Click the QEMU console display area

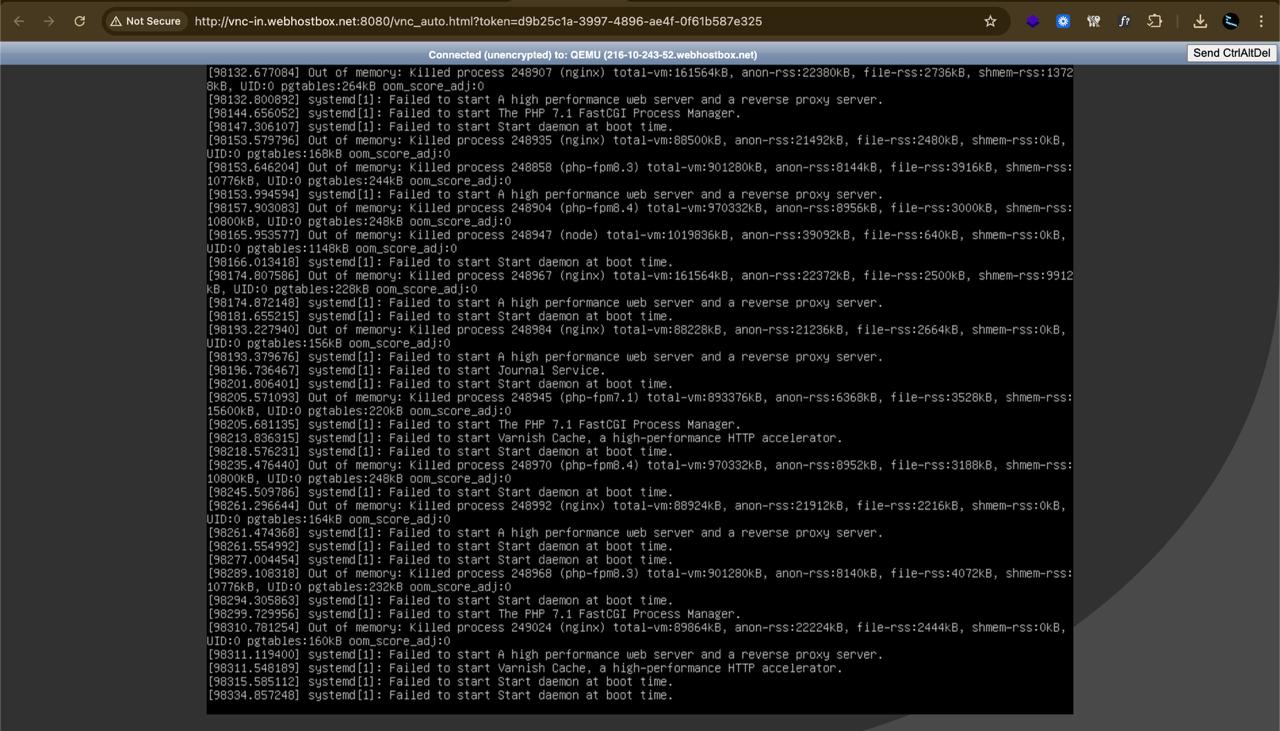click(640, 390)
